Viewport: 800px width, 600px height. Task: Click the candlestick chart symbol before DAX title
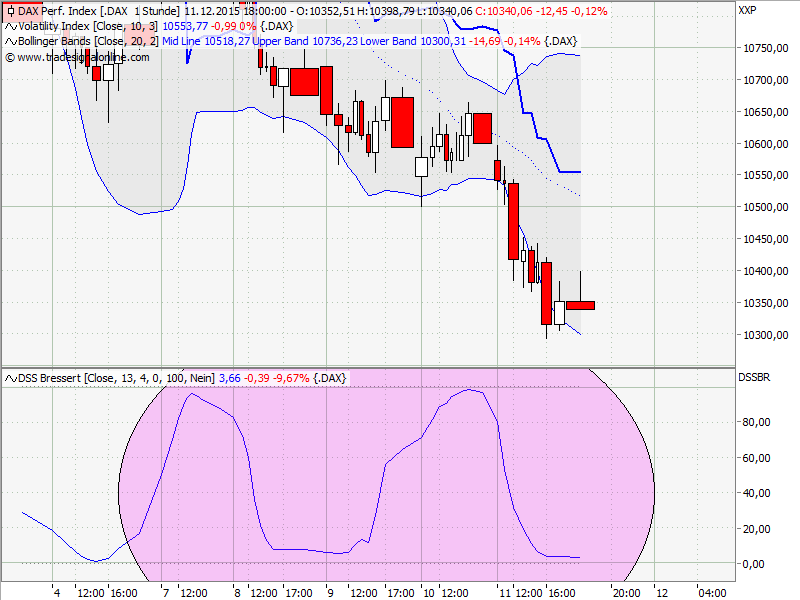pyautogui.click(x=9, y=9)
